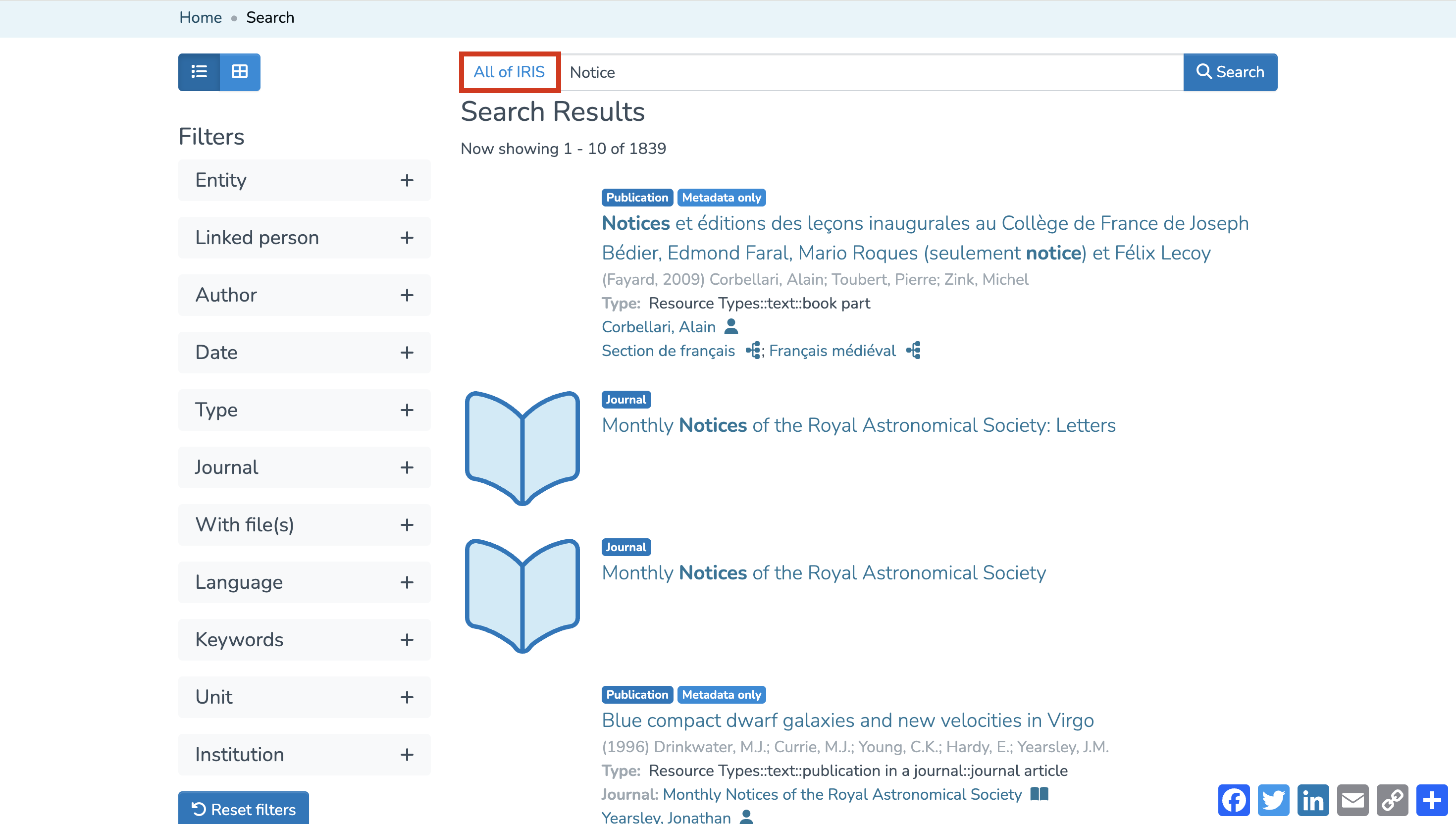Go to Home breadcrumb
The height and width of the screenshot is (824, 1456).
(200, 17)
